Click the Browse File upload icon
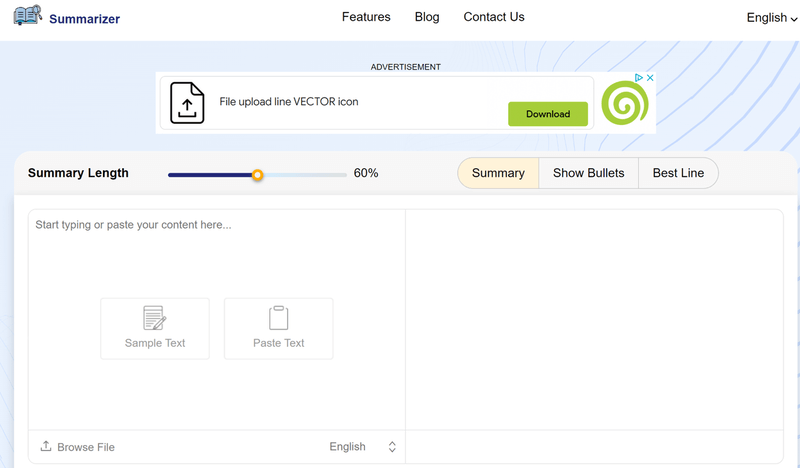This screenshot has width=800, height=468. point(46,446)
